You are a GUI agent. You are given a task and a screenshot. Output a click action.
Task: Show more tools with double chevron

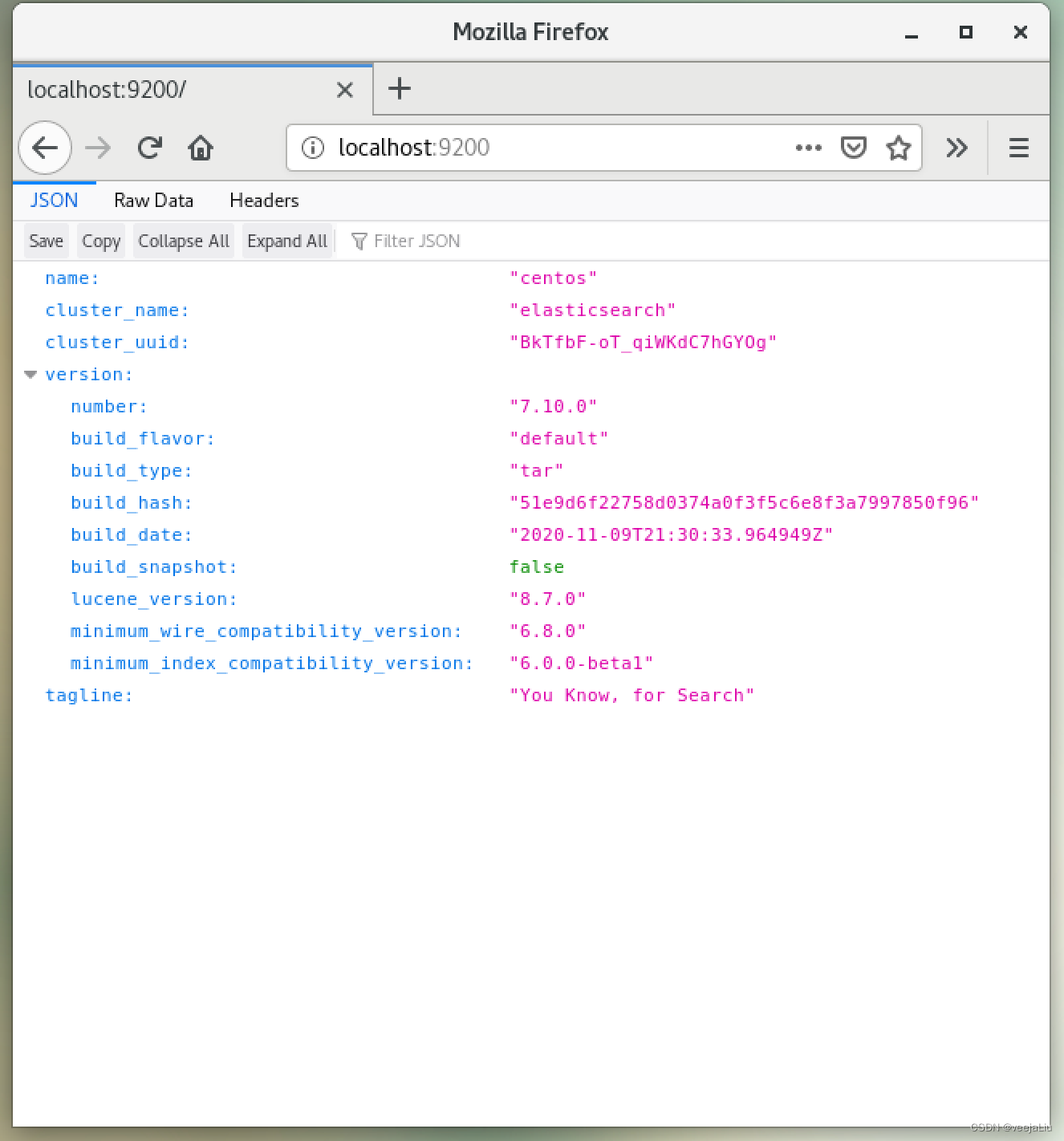click(x=956, y=148)
